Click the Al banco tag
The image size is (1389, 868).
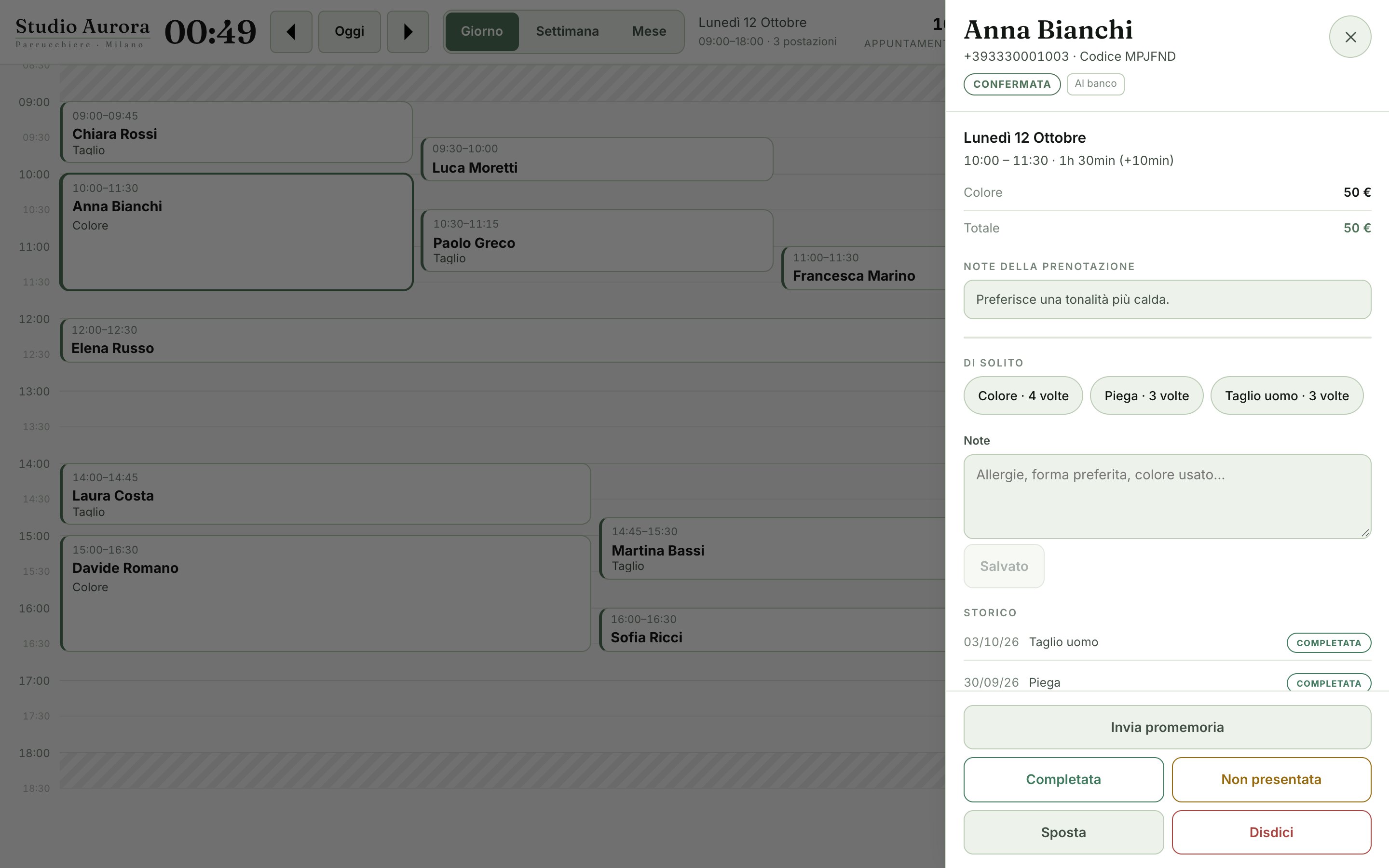[x=1095, y=84]
